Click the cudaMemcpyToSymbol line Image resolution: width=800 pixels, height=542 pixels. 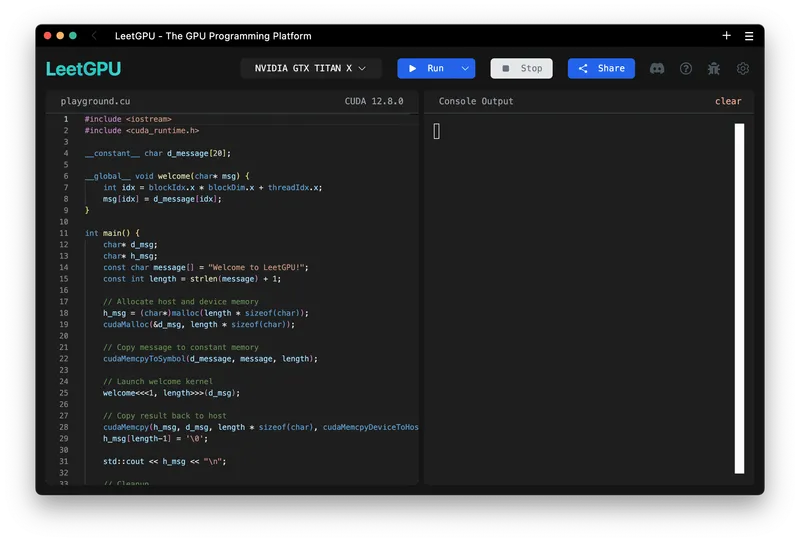(x=210, y=359)
